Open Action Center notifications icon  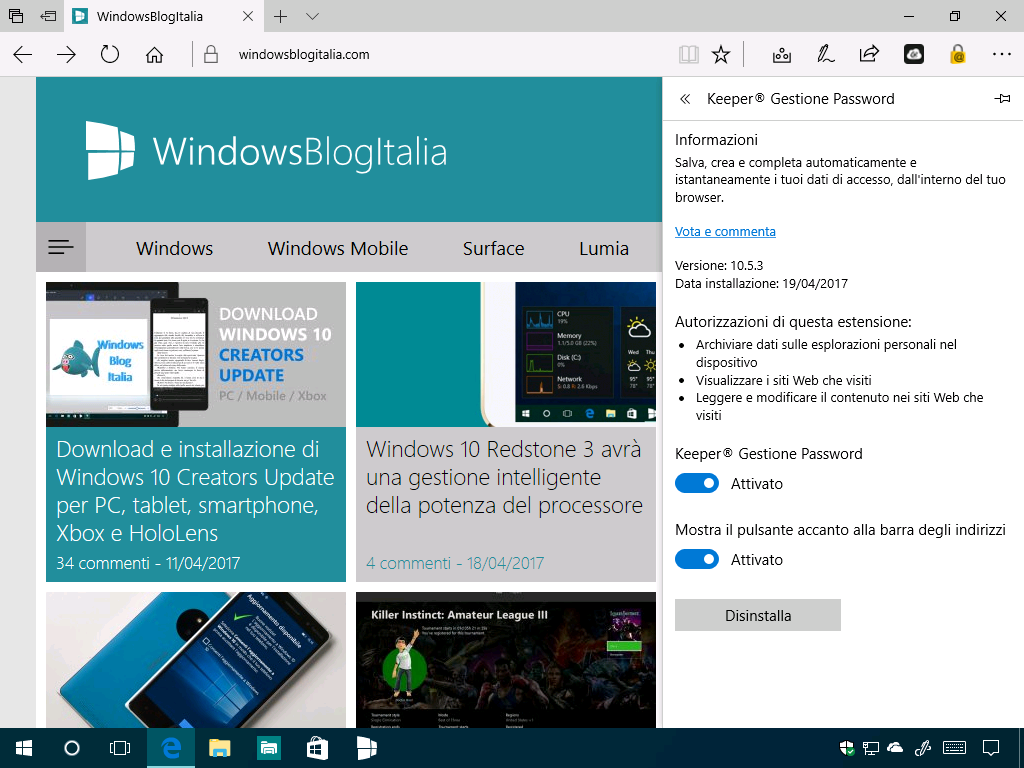tap(991, 748)
